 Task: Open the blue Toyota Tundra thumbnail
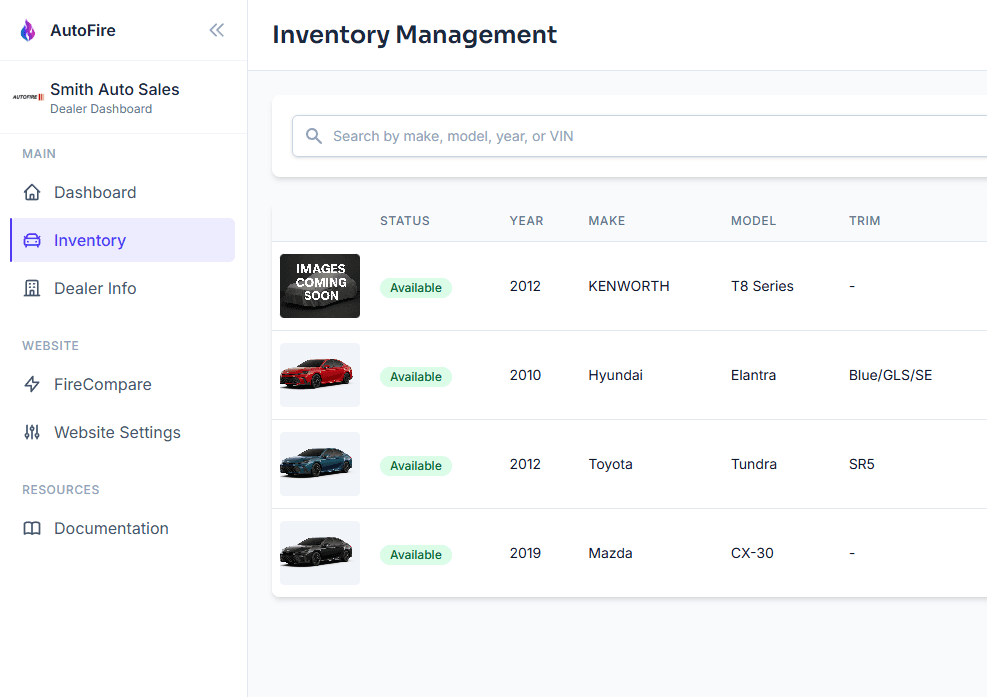pyautogui.click(x=320, y=464)
